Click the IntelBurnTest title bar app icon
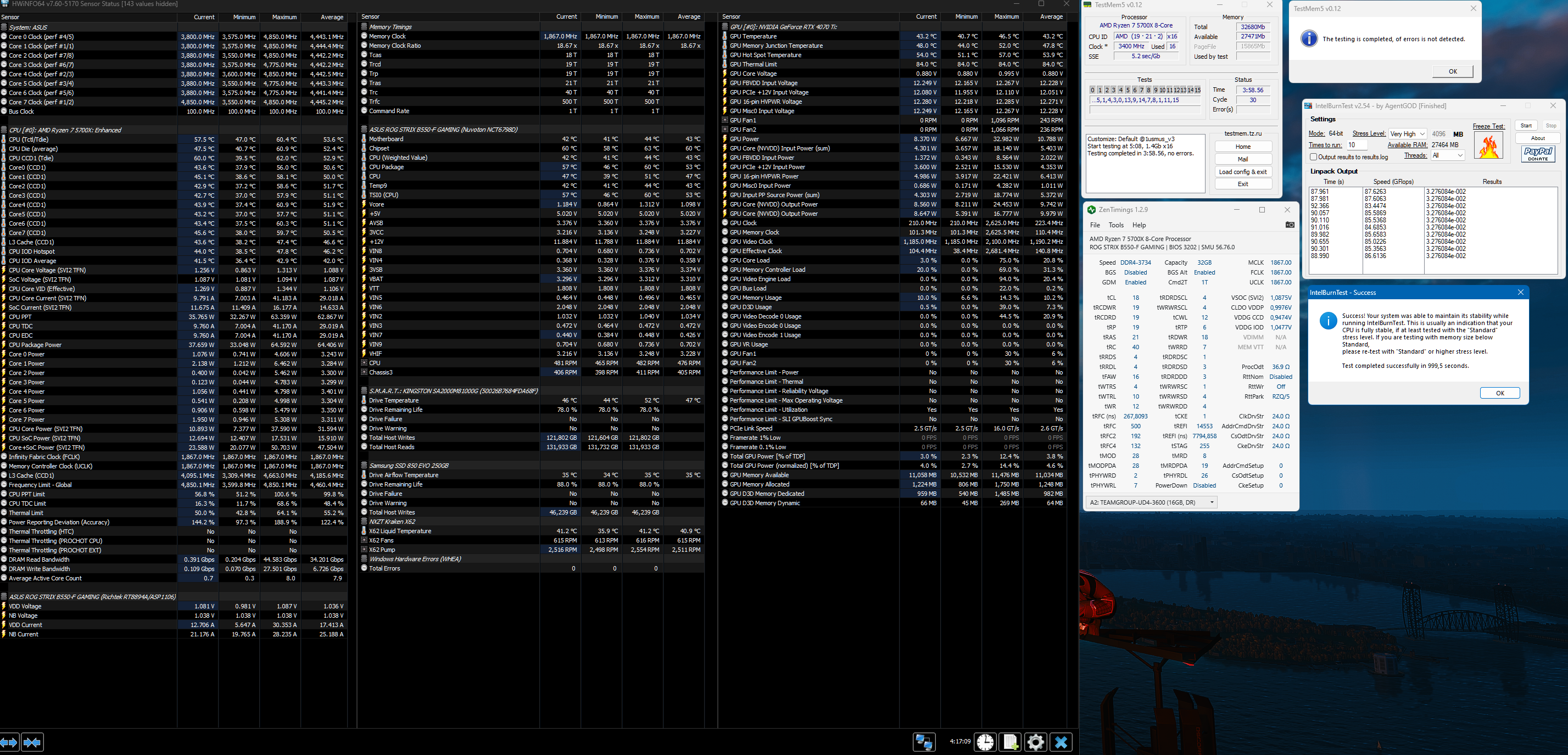Viewport: 1568px width, 755px height. pos(1308,106)
